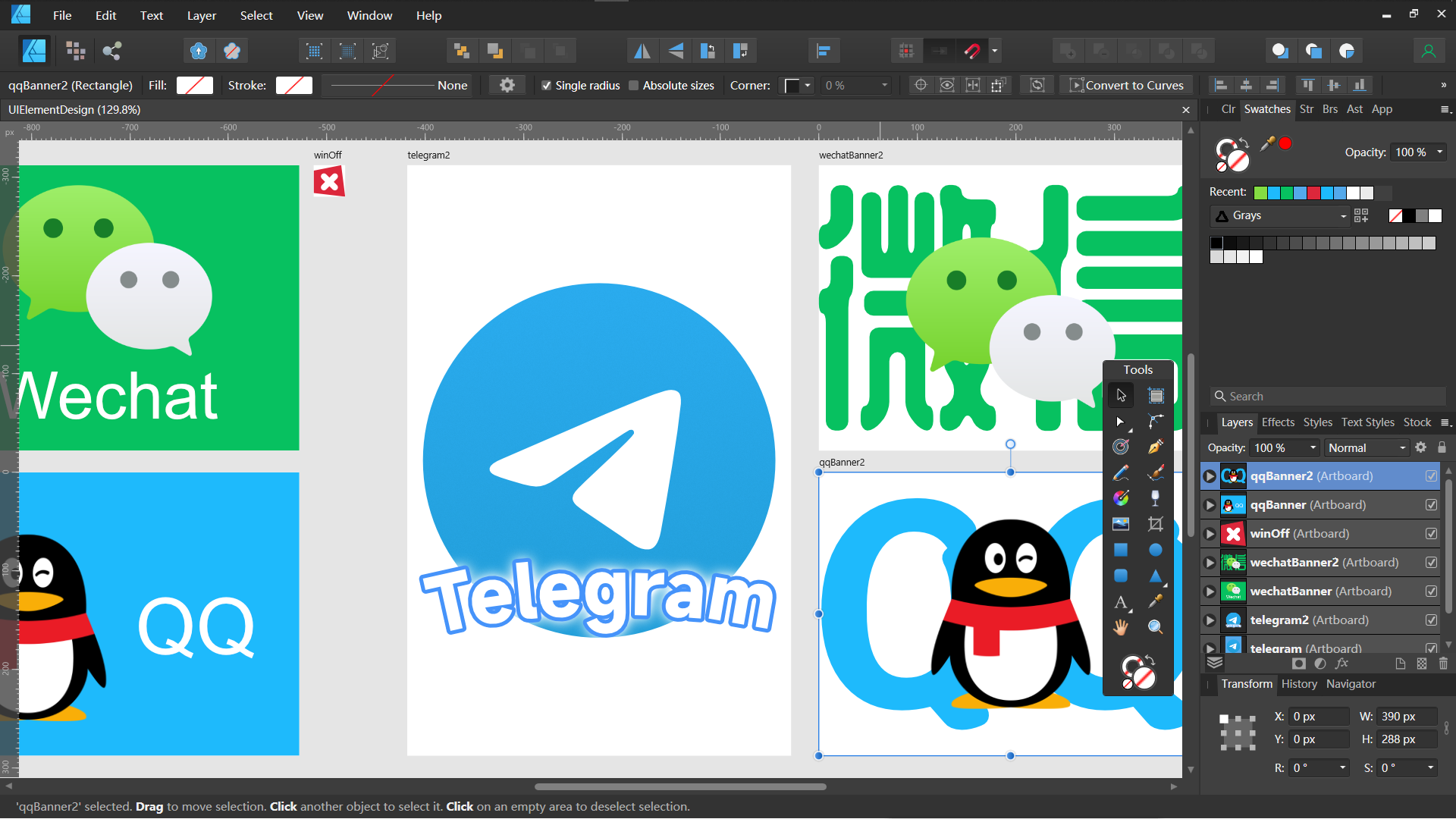Viewport: 1456px width, 819px height.
Task: Click the Fill colour swatch
Action: pos(195,86)
